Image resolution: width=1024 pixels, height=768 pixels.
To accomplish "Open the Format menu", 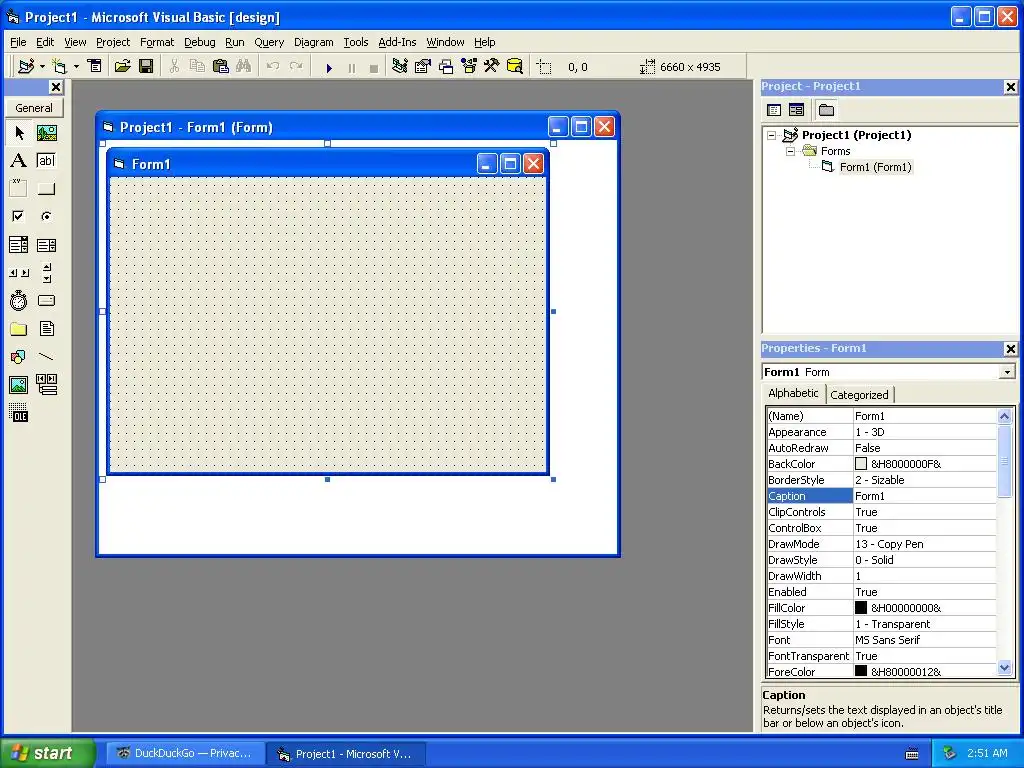I will tap(157, 42).
